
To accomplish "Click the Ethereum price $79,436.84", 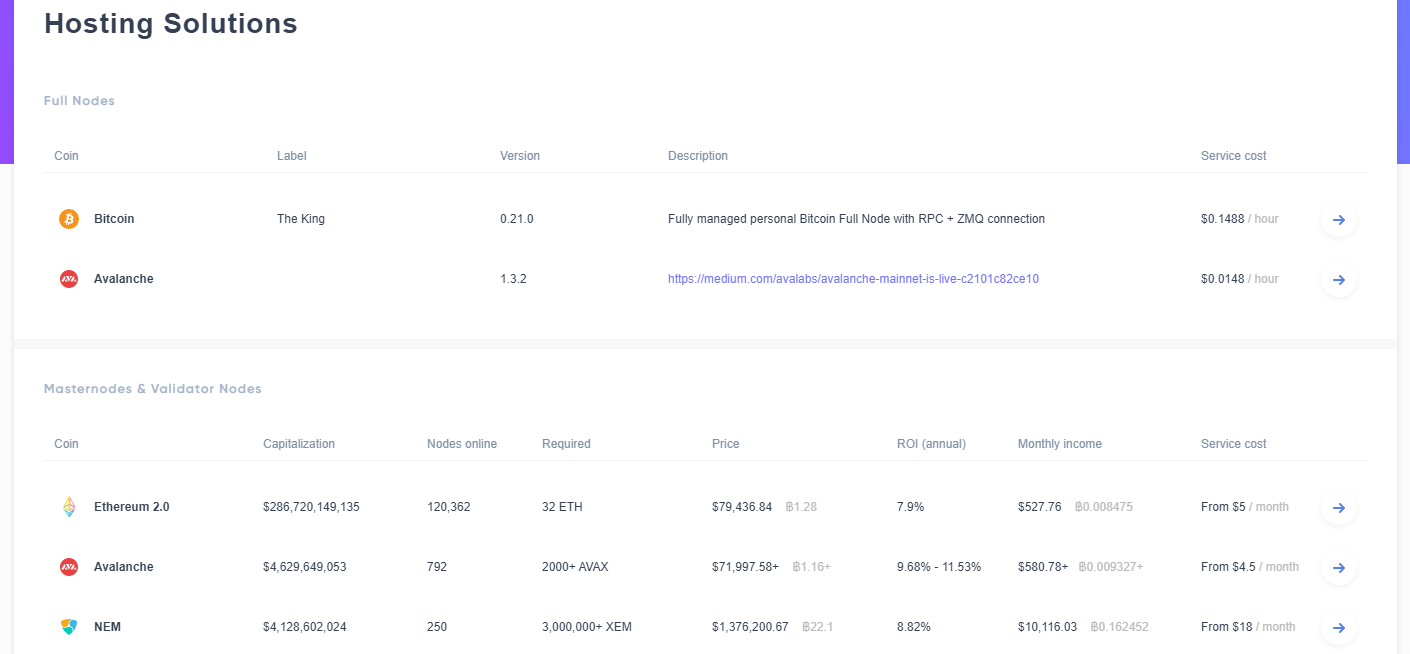I will 742,507.
